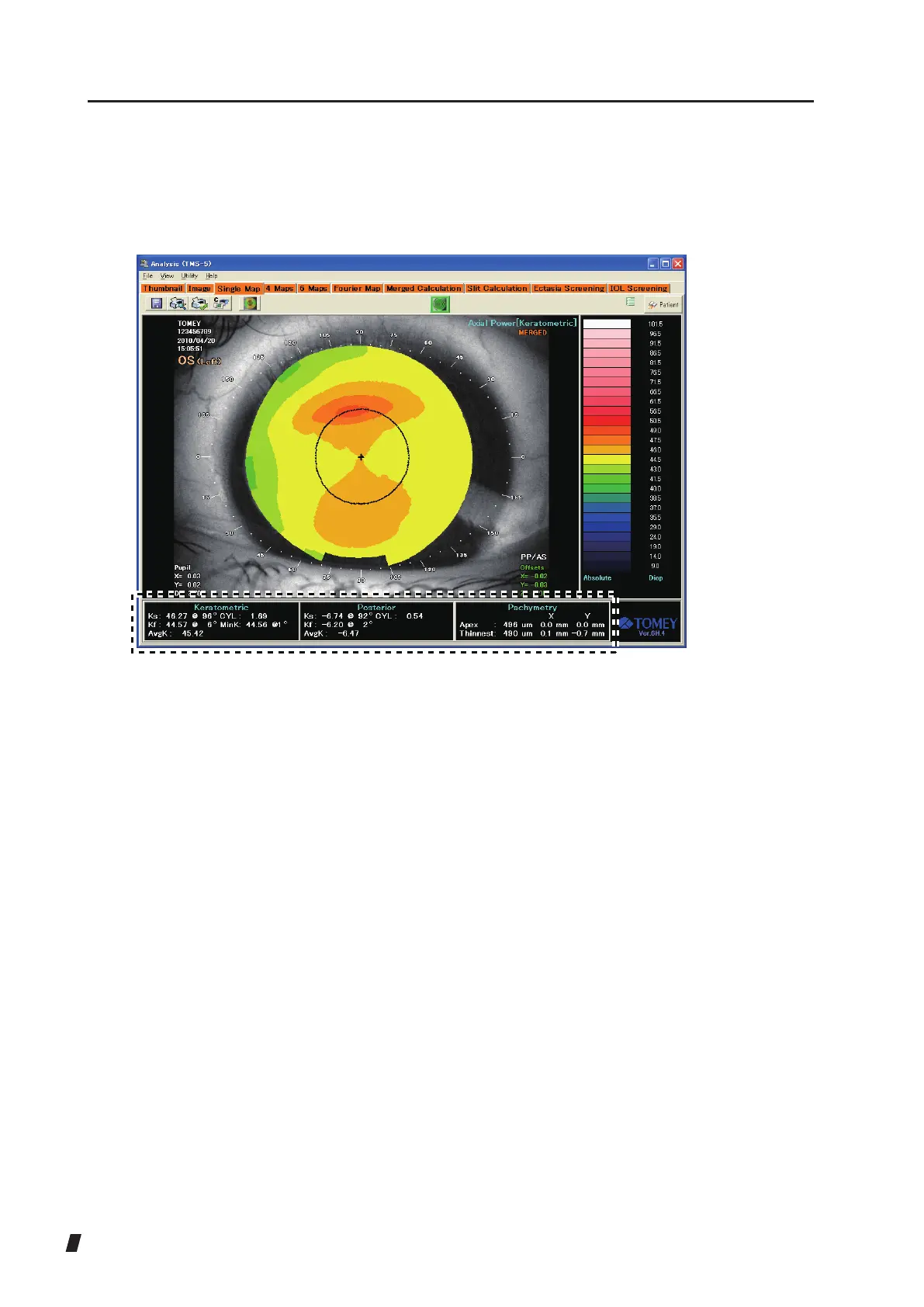924x1307 pixels.
Task: Click the green 41.5 color scale swatch
Action: (607, 479)
